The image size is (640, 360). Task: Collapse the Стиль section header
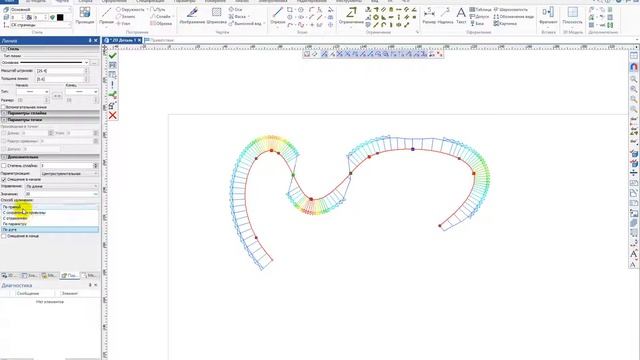(50, 49)
